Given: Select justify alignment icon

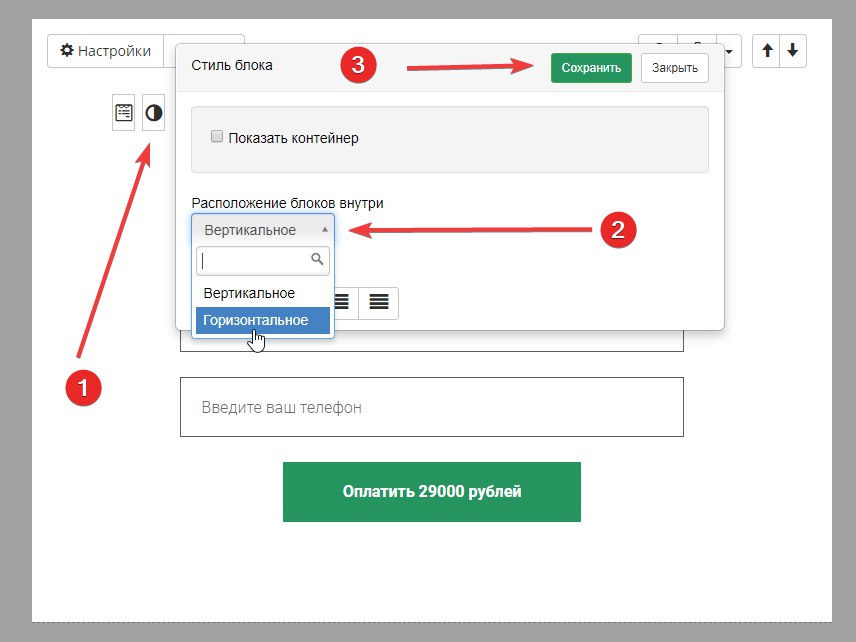Looking at the screenshot, I should [x=379, y=302].
